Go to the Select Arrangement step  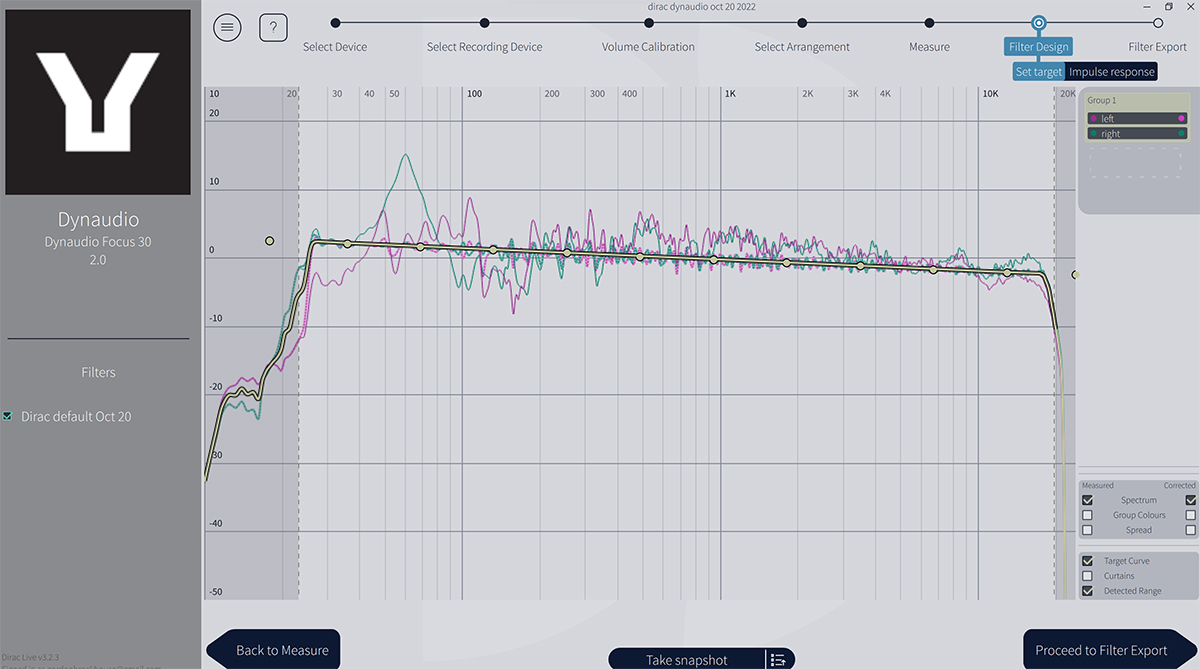pos(802,47)
